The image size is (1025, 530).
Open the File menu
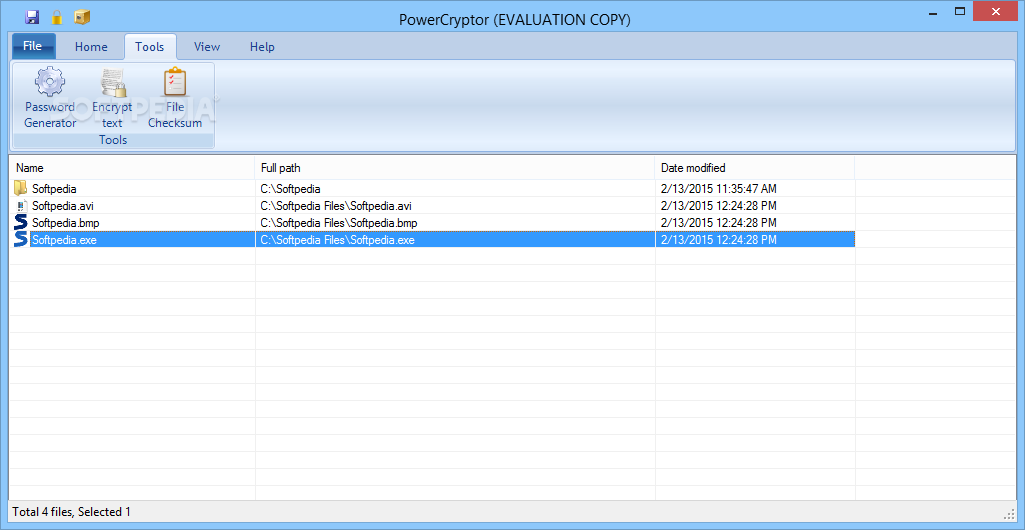tap(33, 46)
